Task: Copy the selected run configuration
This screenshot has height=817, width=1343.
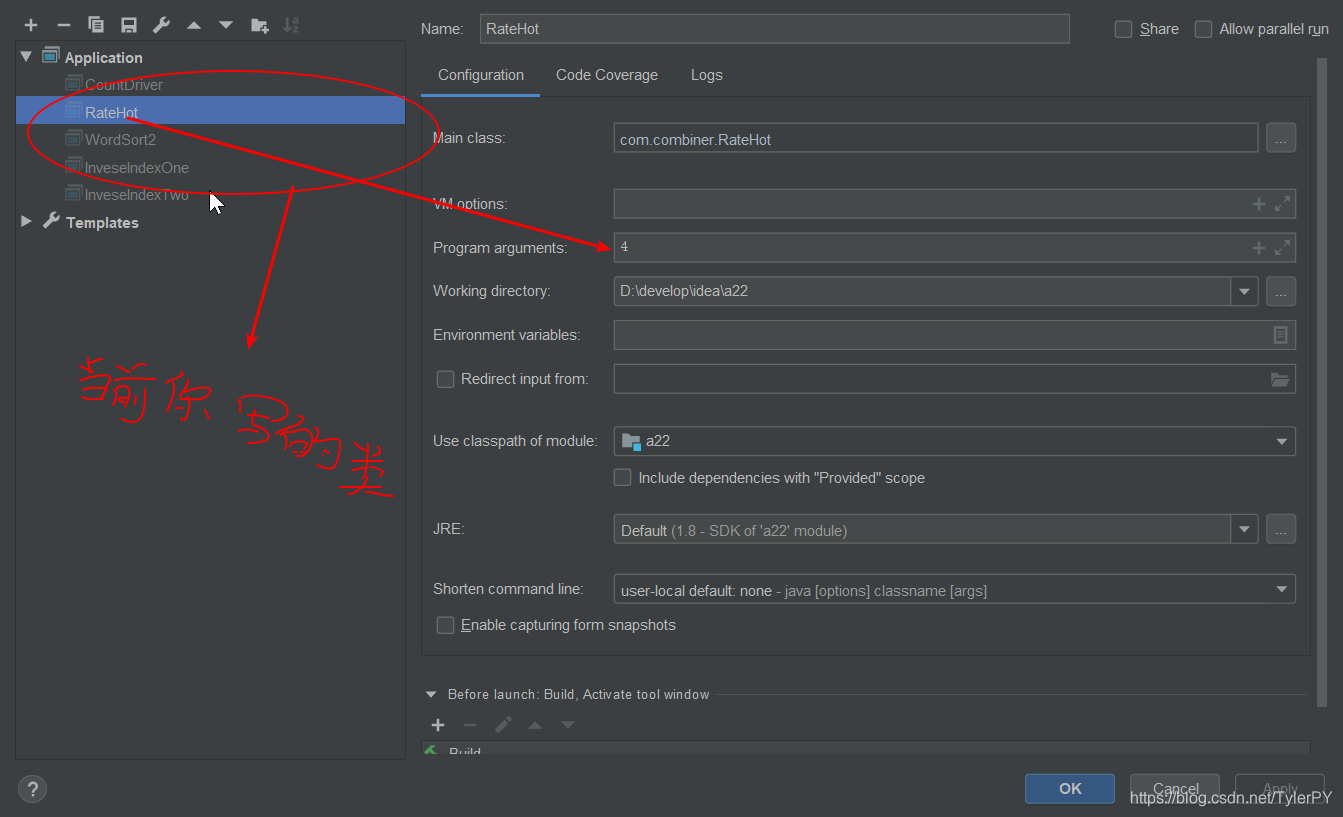Action: [96, 25]
